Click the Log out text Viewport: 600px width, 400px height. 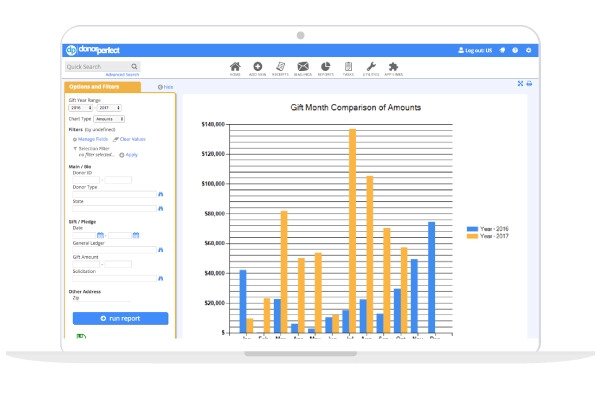click(x=479, y=50)
